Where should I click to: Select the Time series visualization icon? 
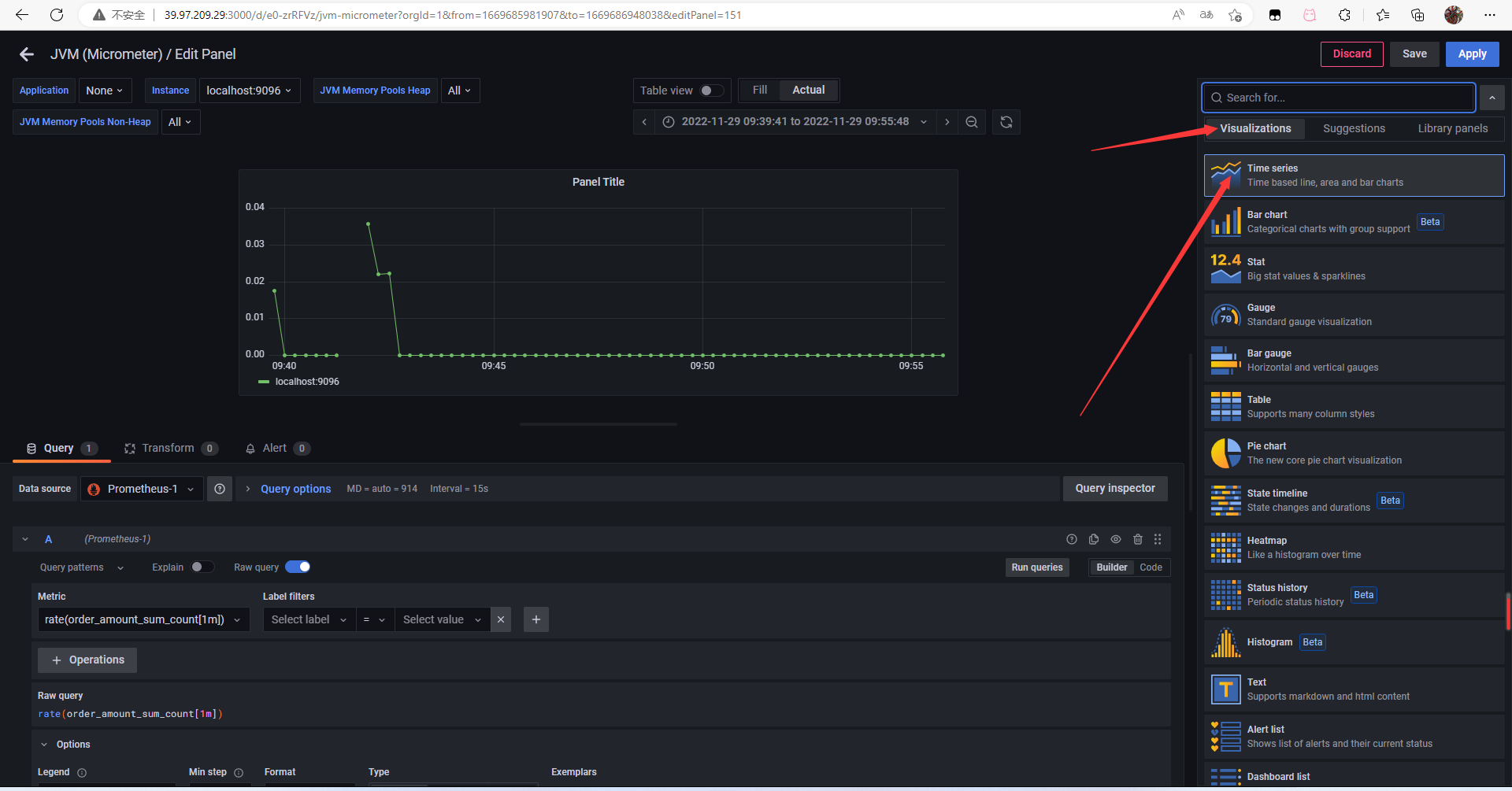point(1225,175)
